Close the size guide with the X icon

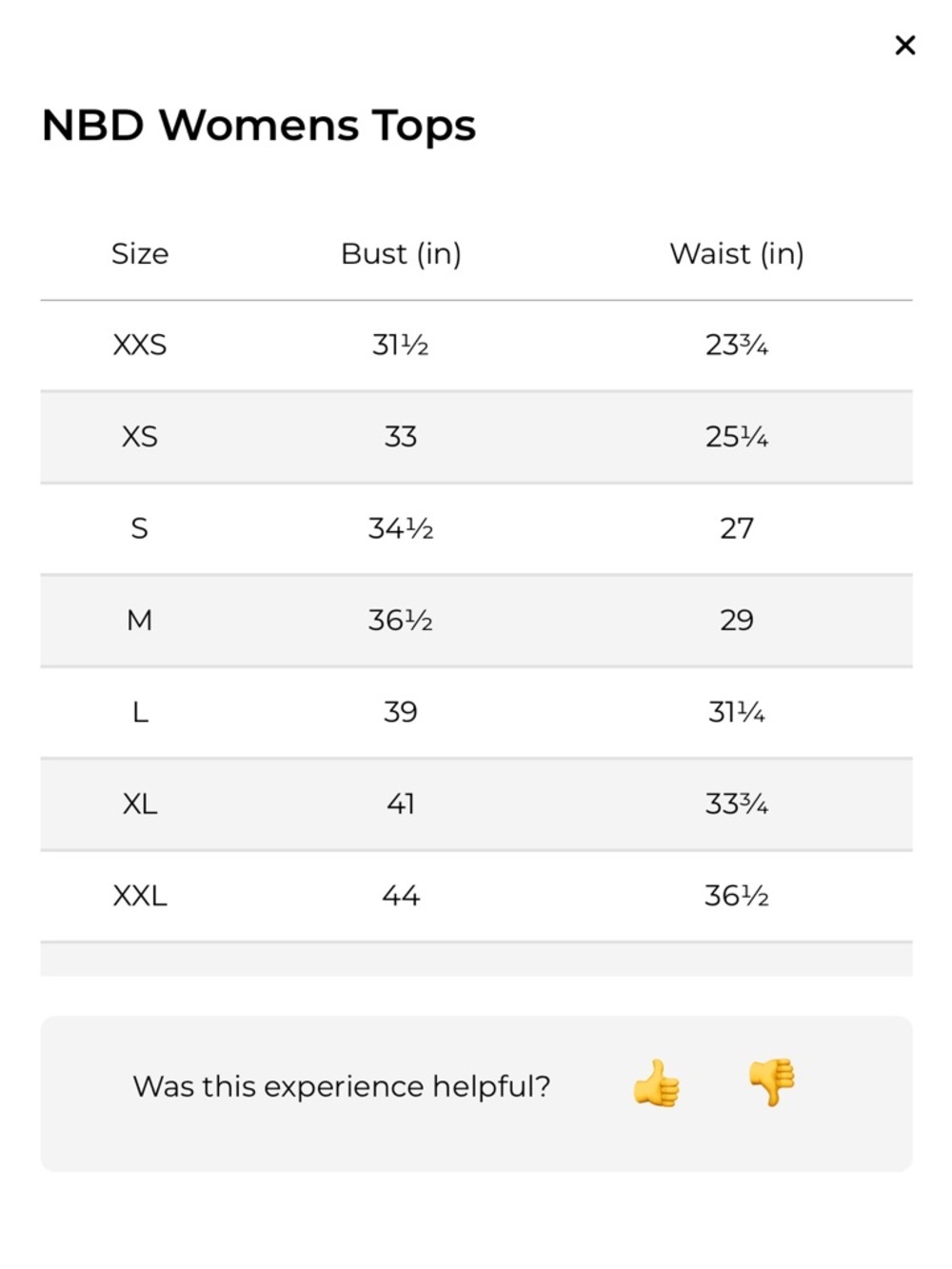coord(904,45)
